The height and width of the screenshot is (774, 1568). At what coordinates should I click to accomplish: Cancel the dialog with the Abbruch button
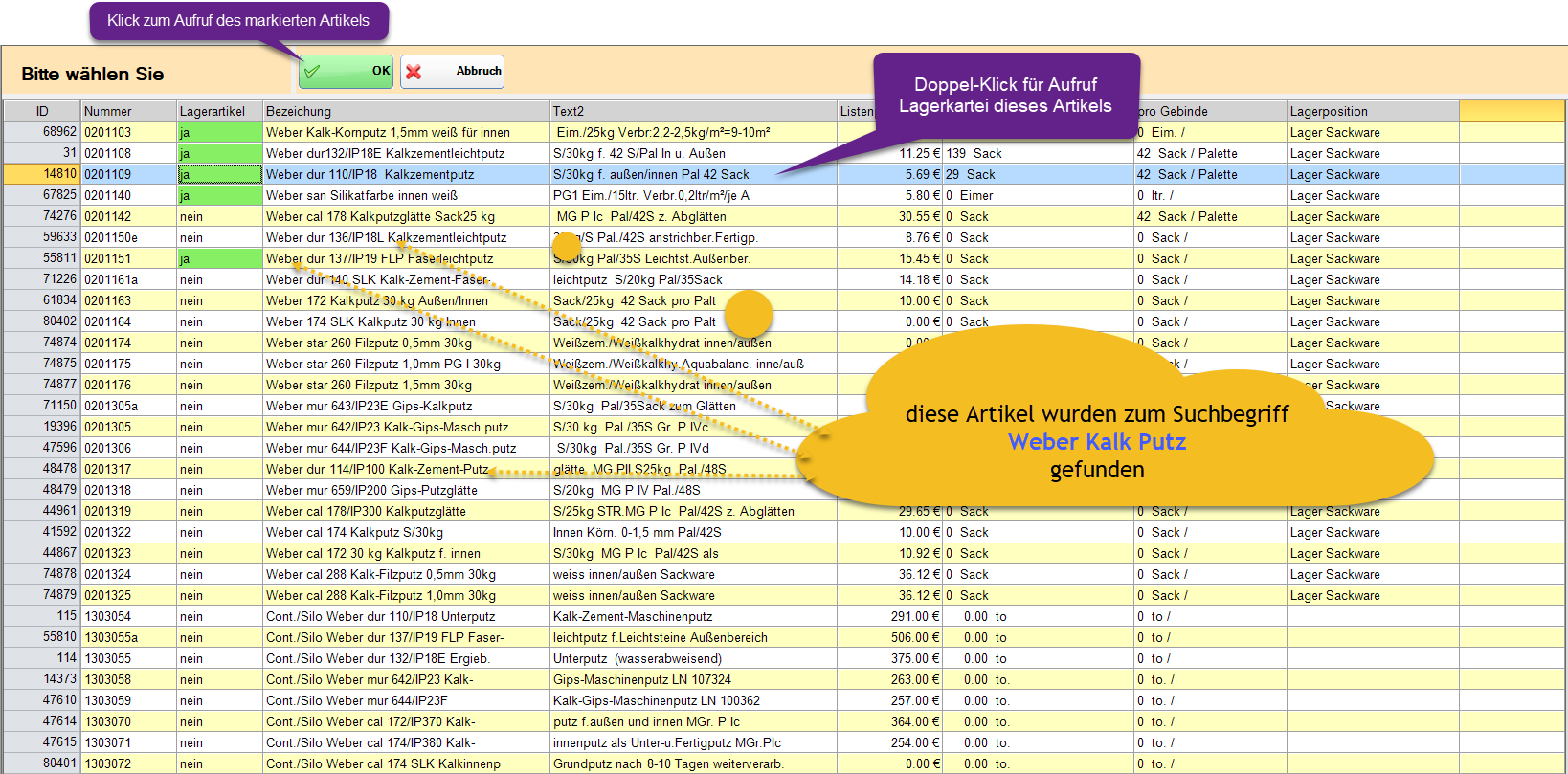point(452,71)
